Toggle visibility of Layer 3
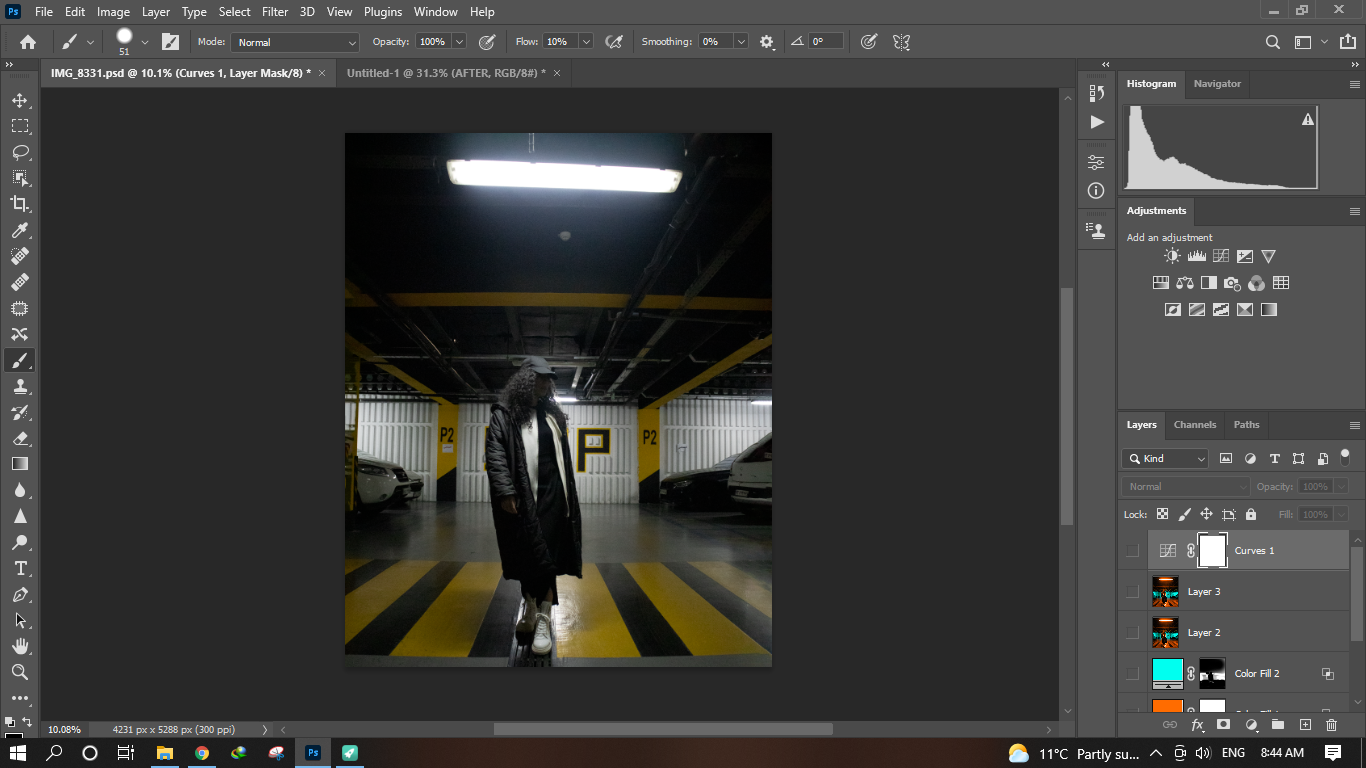The width and height of the screenshot is (1366, 768). pyautogui.click(x=1132, y=592)
